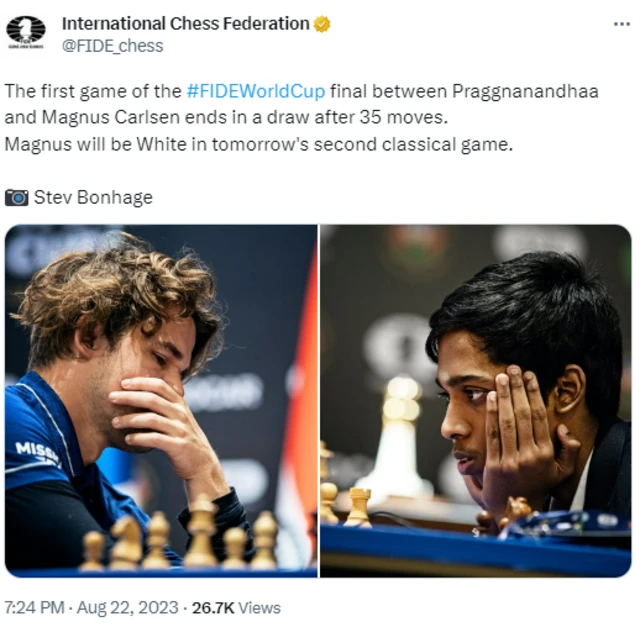Image resolution: width=640 pixels, height=627 pixels.
Task: Open the left photo of Carlsen
Action: (161, 401)
